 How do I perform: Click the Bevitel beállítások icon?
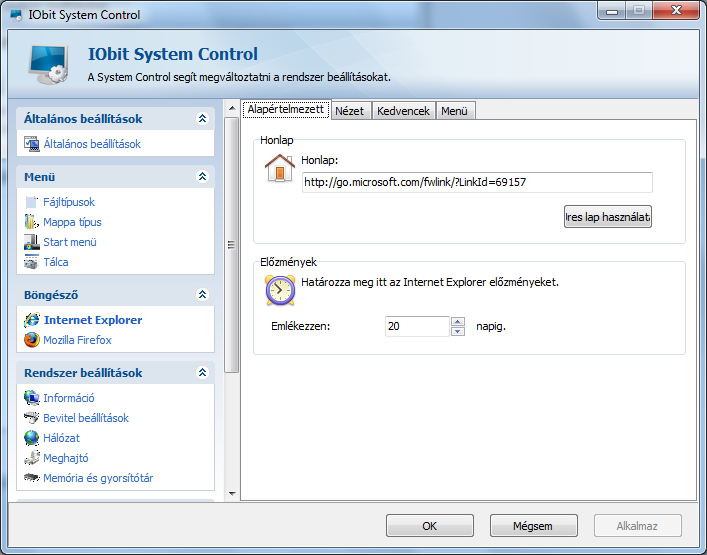pos(32,418)
